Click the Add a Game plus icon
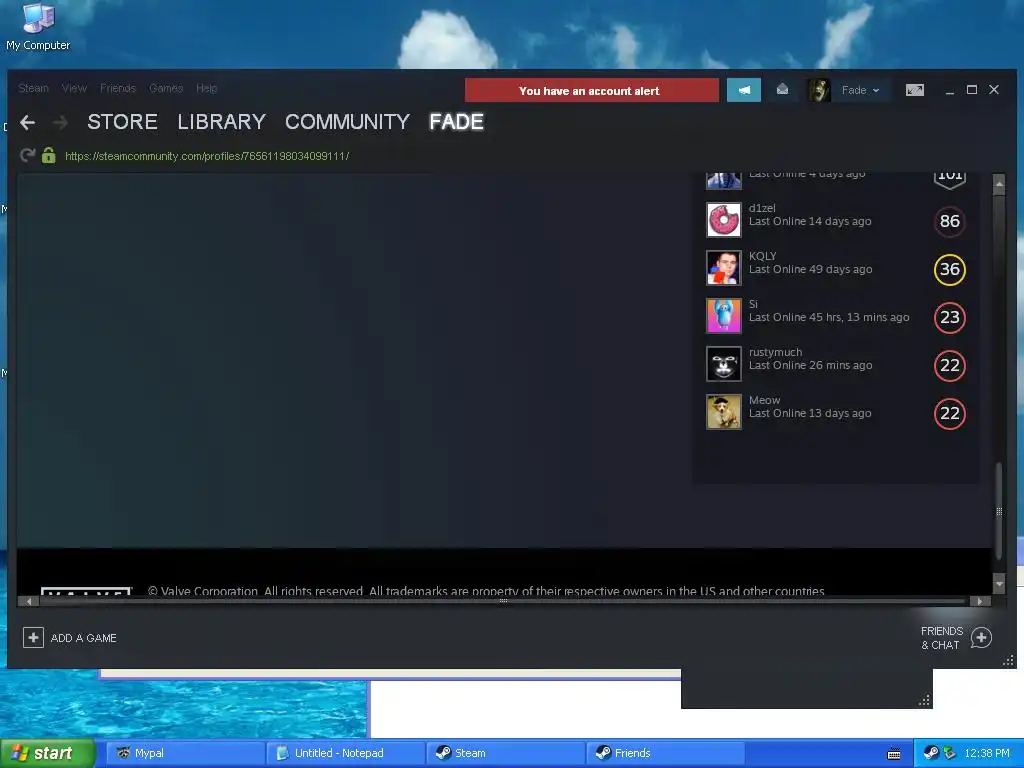 tap(33, 637)
